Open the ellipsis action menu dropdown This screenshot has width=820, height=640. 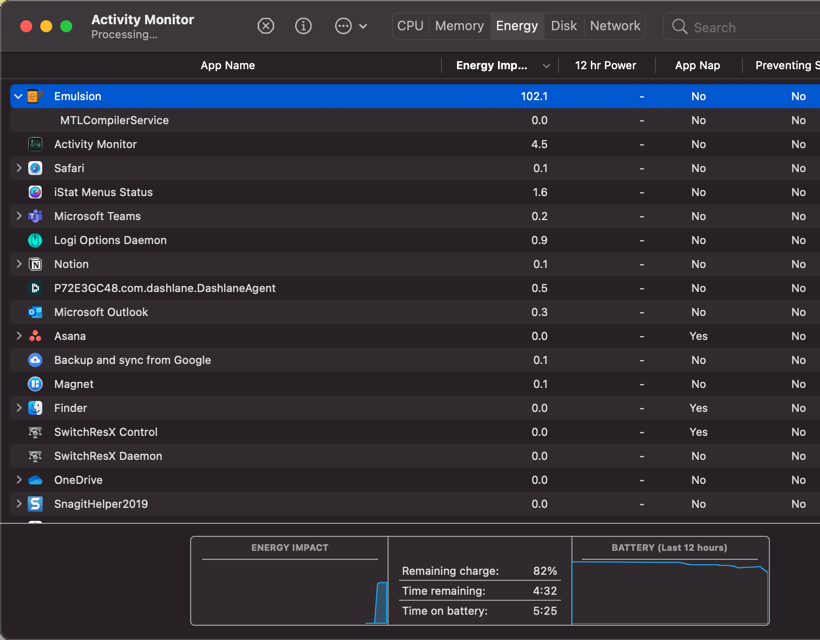(351, 26)
